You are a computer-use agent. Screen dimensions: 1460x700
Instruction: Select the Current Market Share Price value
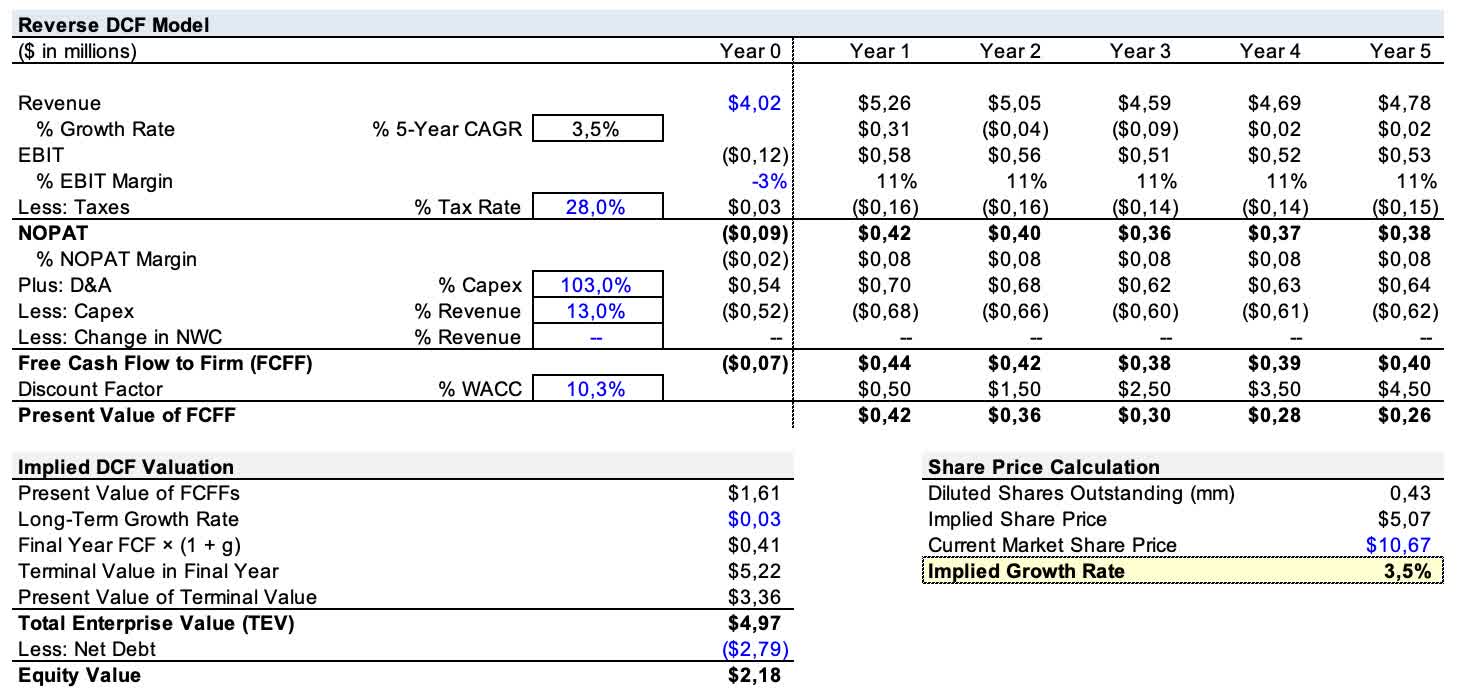tap(1398, 545)
